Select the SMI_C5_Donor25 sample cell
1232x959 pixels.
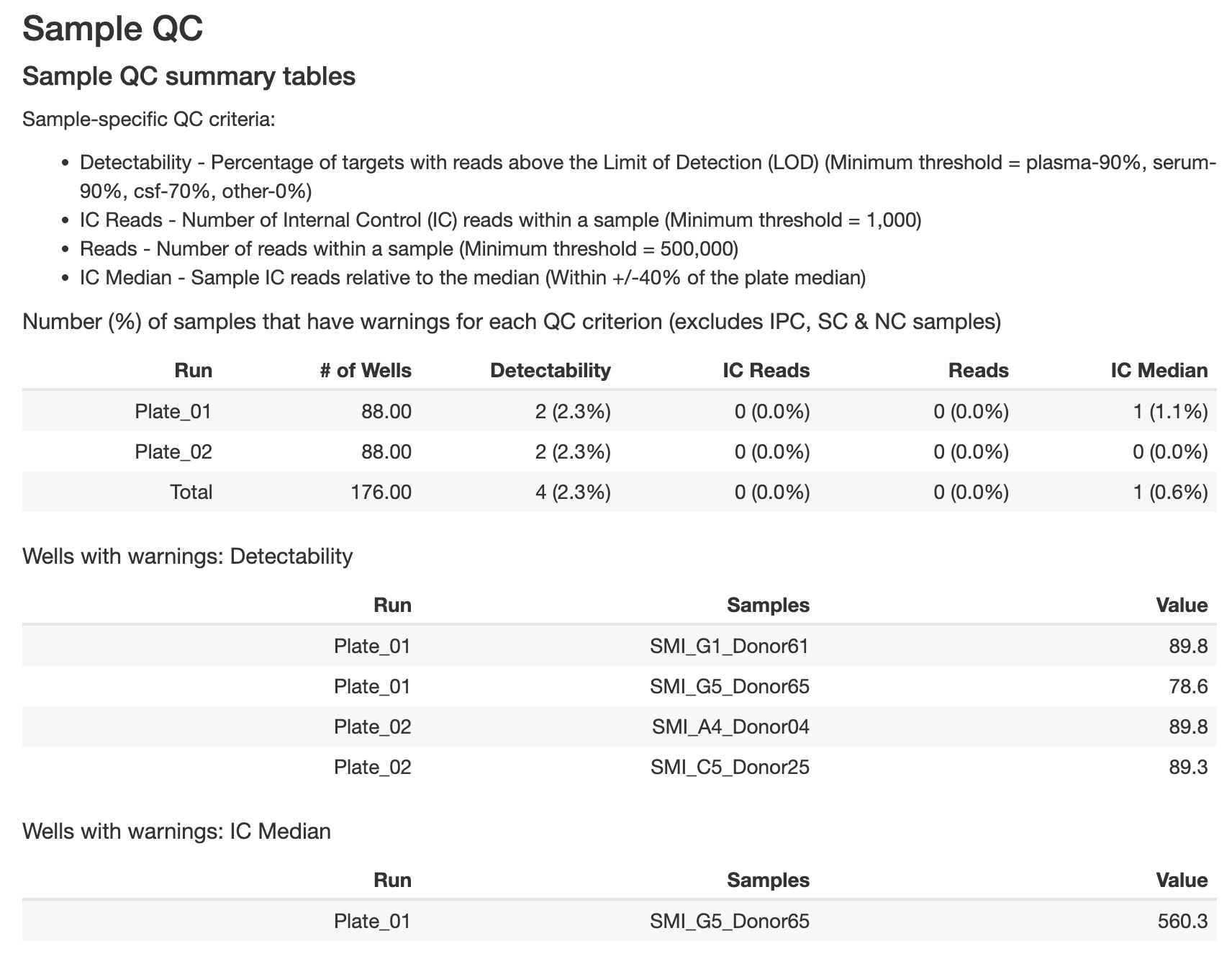(x=730, y=767)
